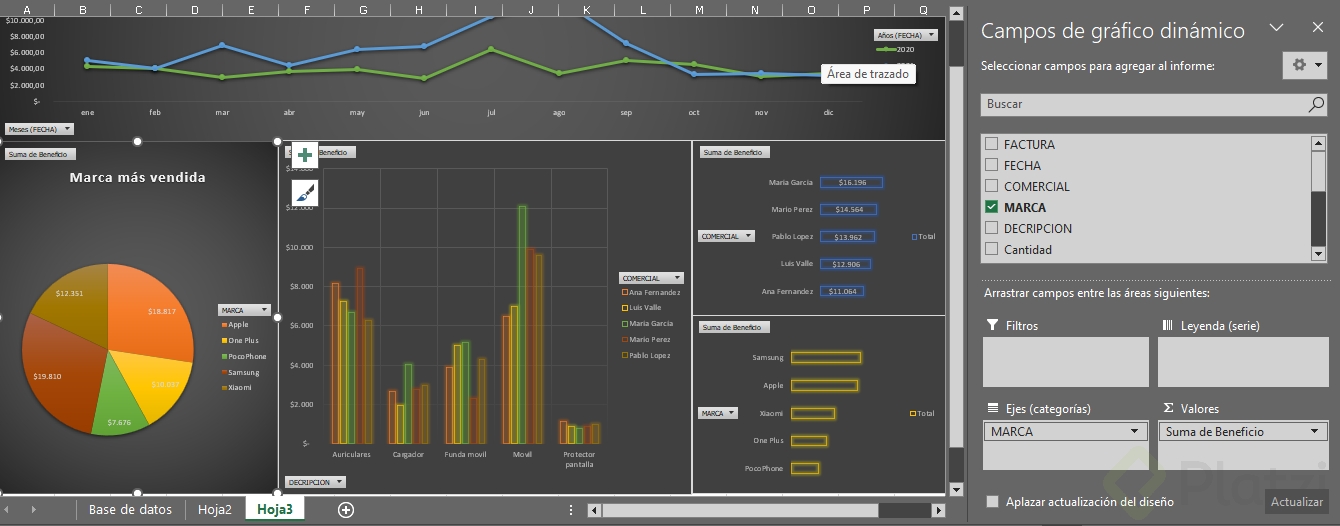Image resolution: width=1340 pixels, height=526 pixels.
Task: Switch to Hoja2 sheet tab
Action: 215,510
